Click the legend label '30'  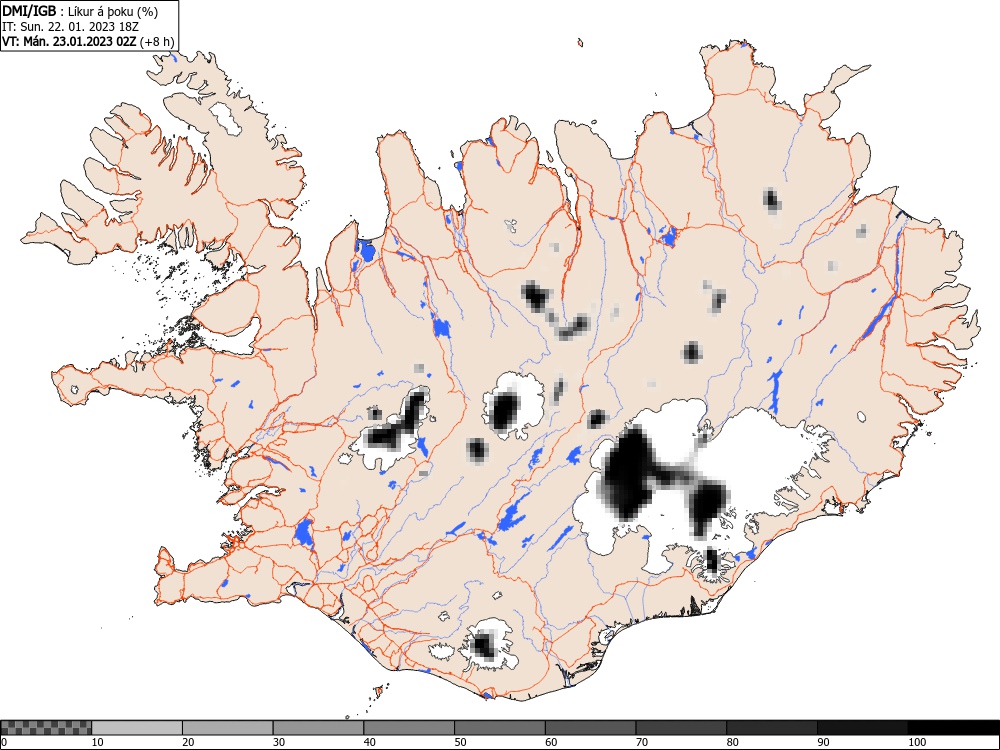click(279, 742)
